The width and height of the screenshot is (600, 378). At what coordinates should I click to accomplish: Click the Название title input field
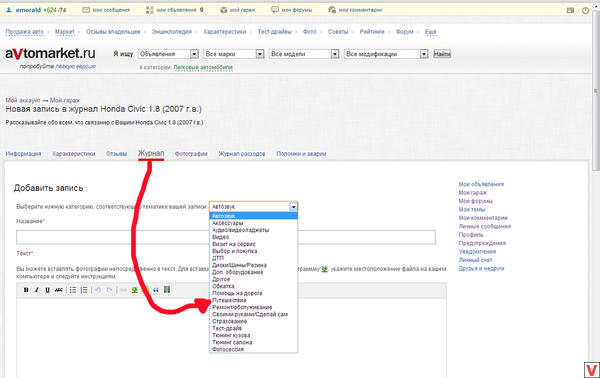(x=226, y=237)
